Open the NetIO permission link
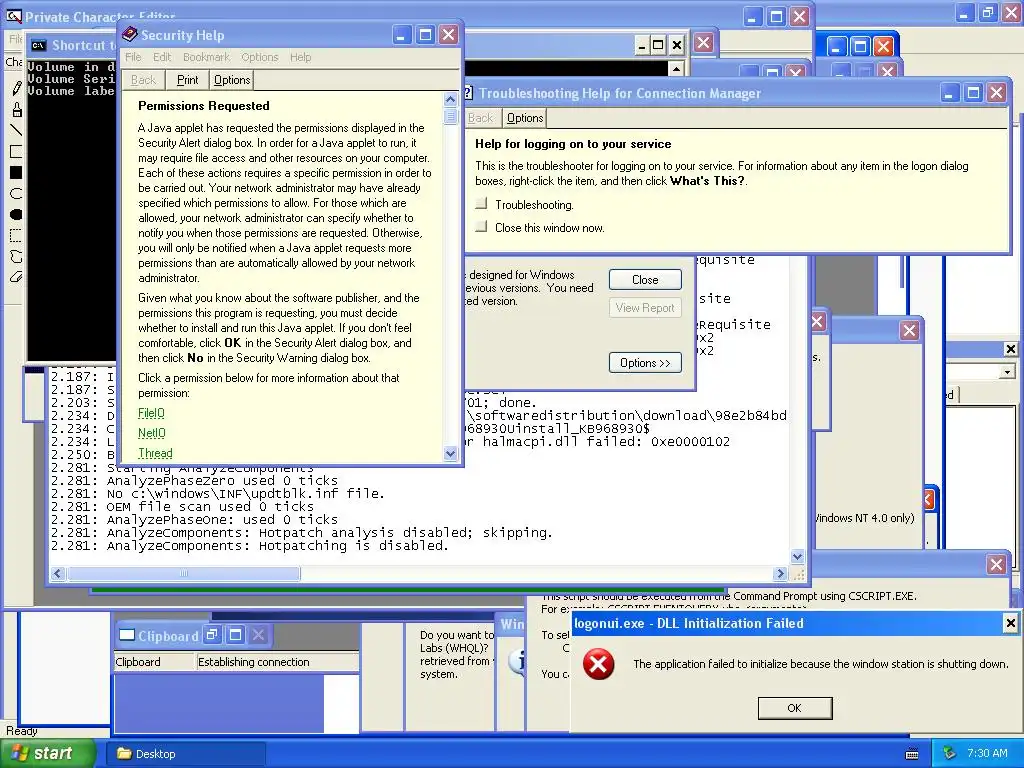 152,433
